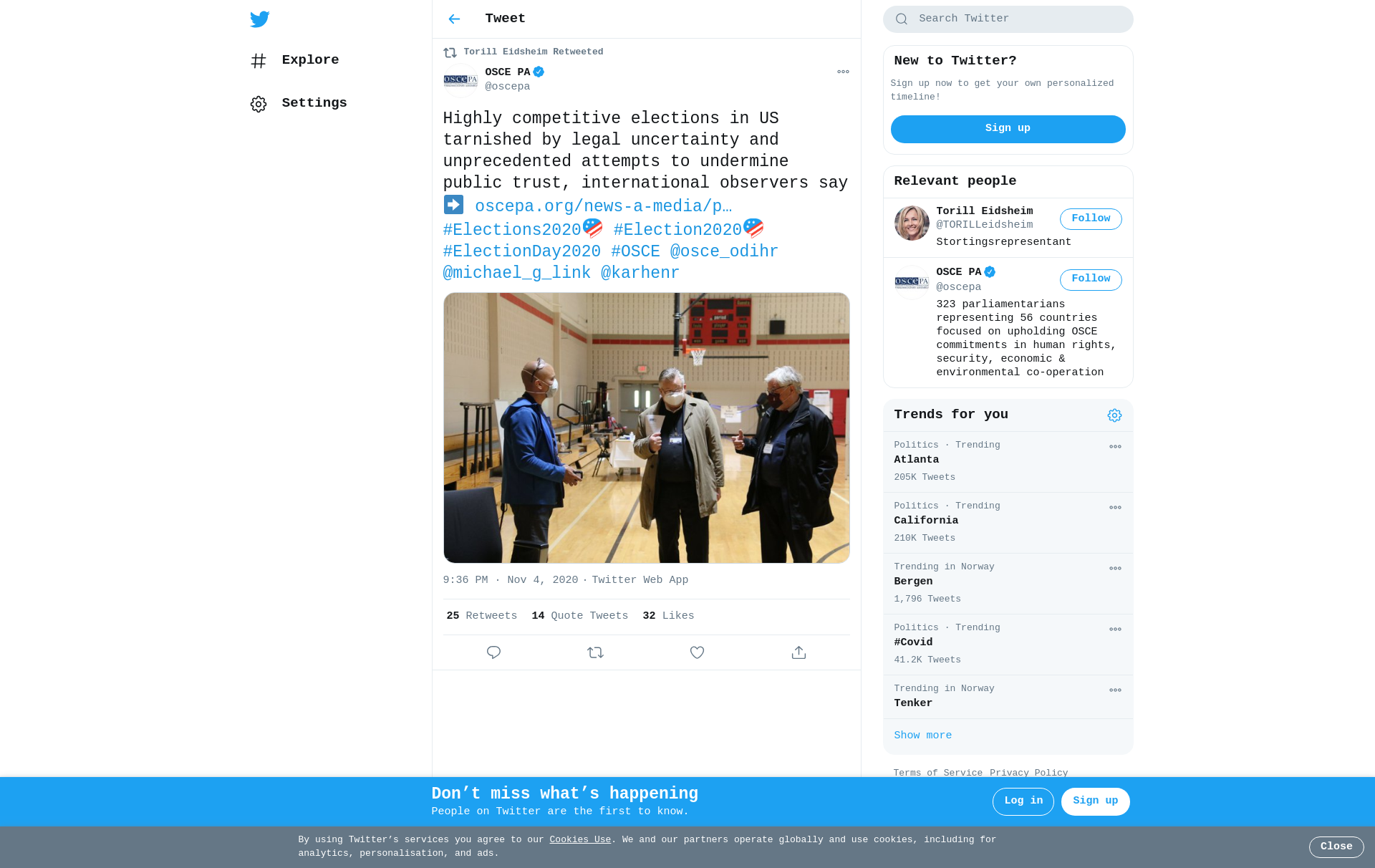
Task: Reply to the OSCE PA tweet
Action: [493, 652]
